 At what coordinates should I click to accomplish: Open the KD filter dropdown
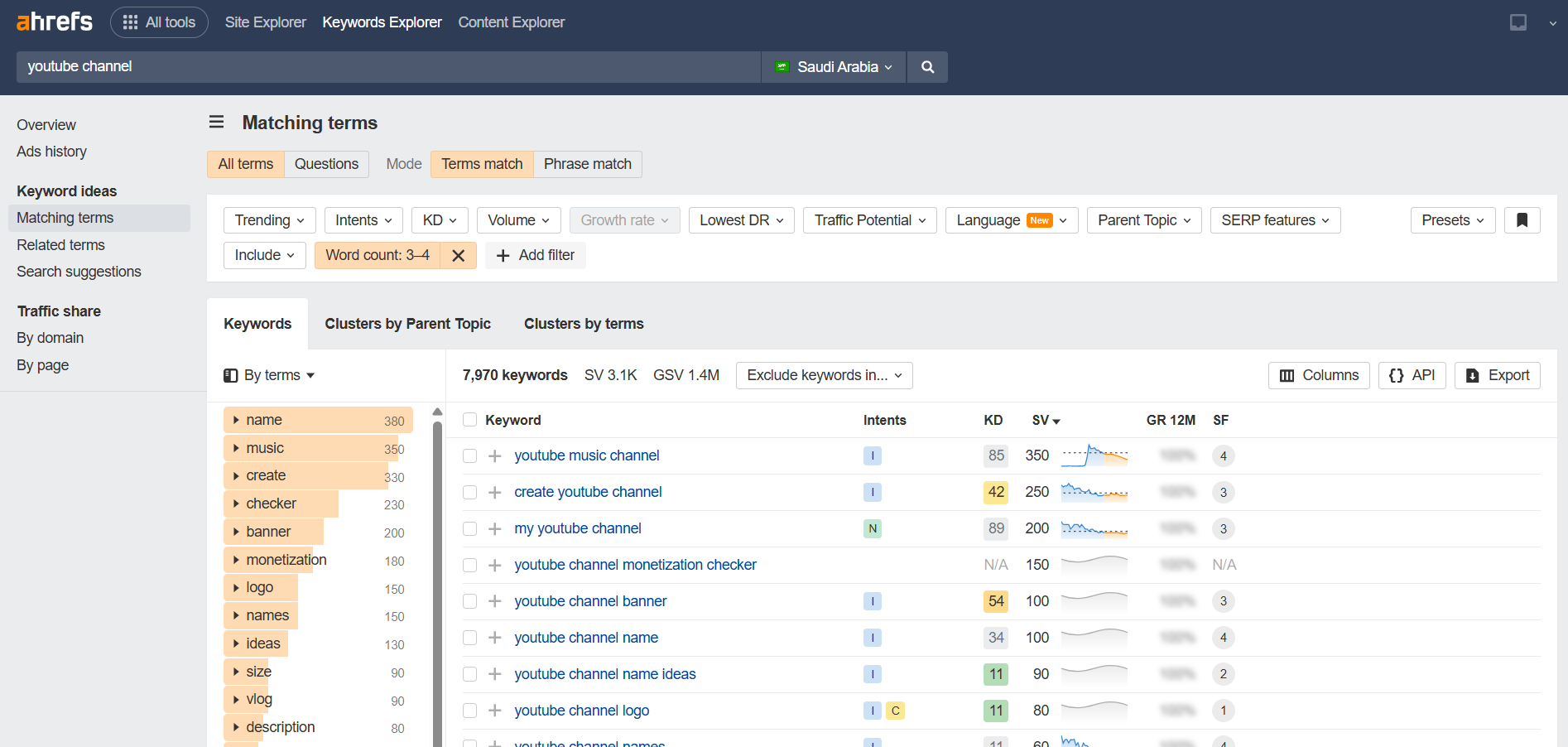pyautogui.click(x=440, y=220)
